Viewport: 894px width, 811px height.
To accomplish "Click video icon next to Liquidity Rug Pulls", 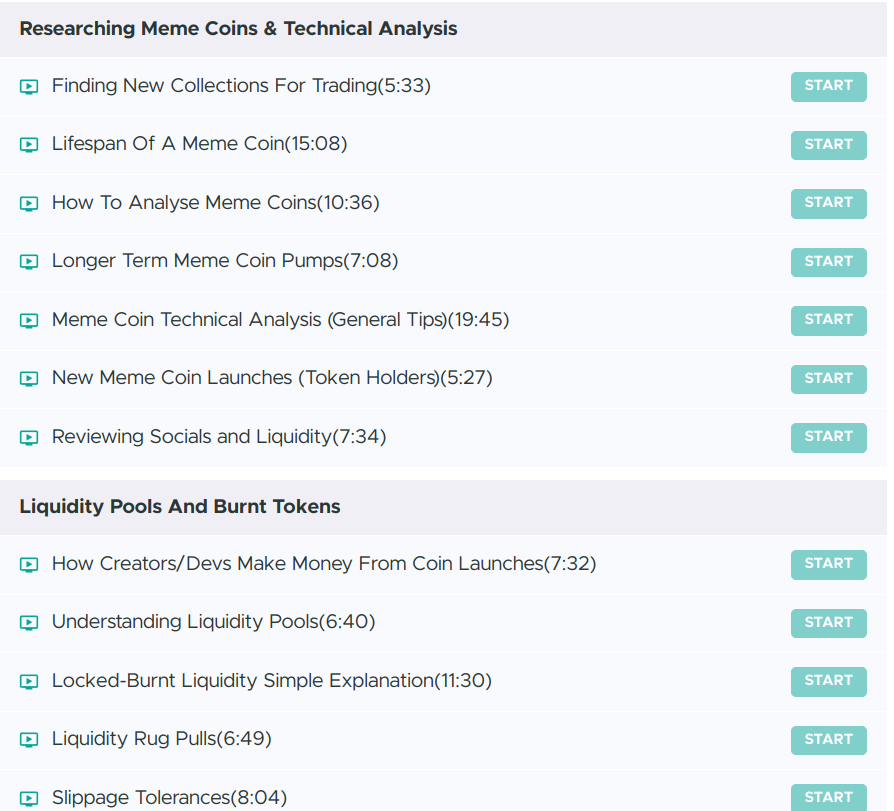I will [x=29, y=740].
